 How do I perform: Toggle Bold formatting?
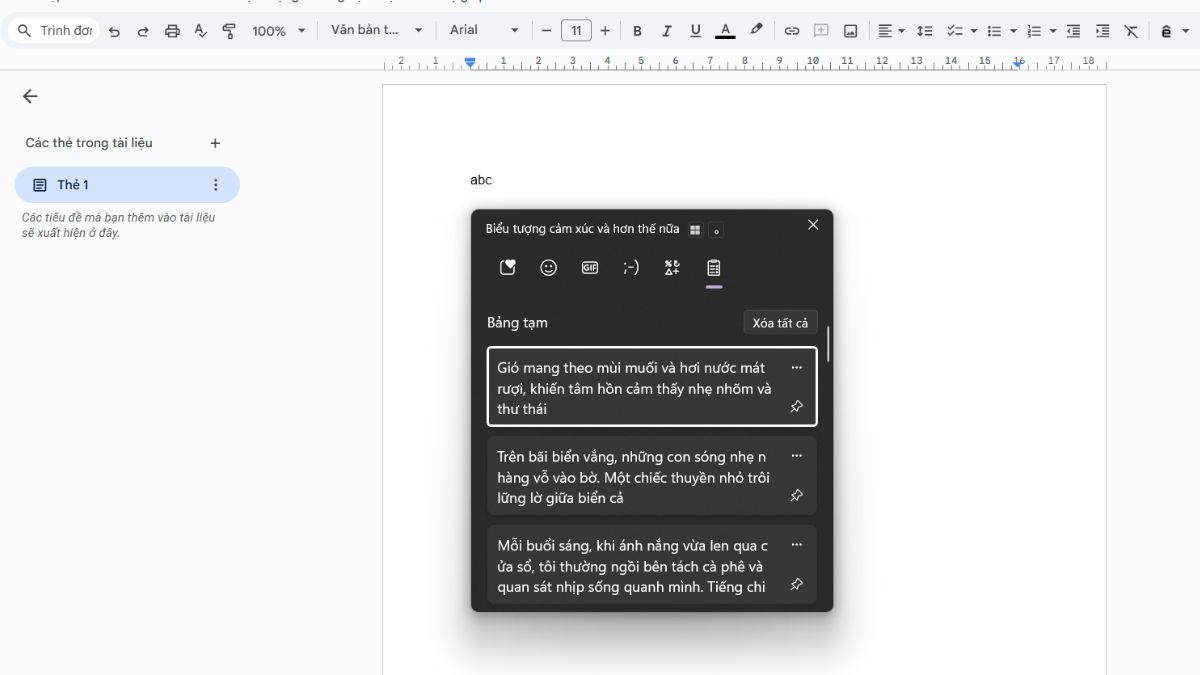637,31
